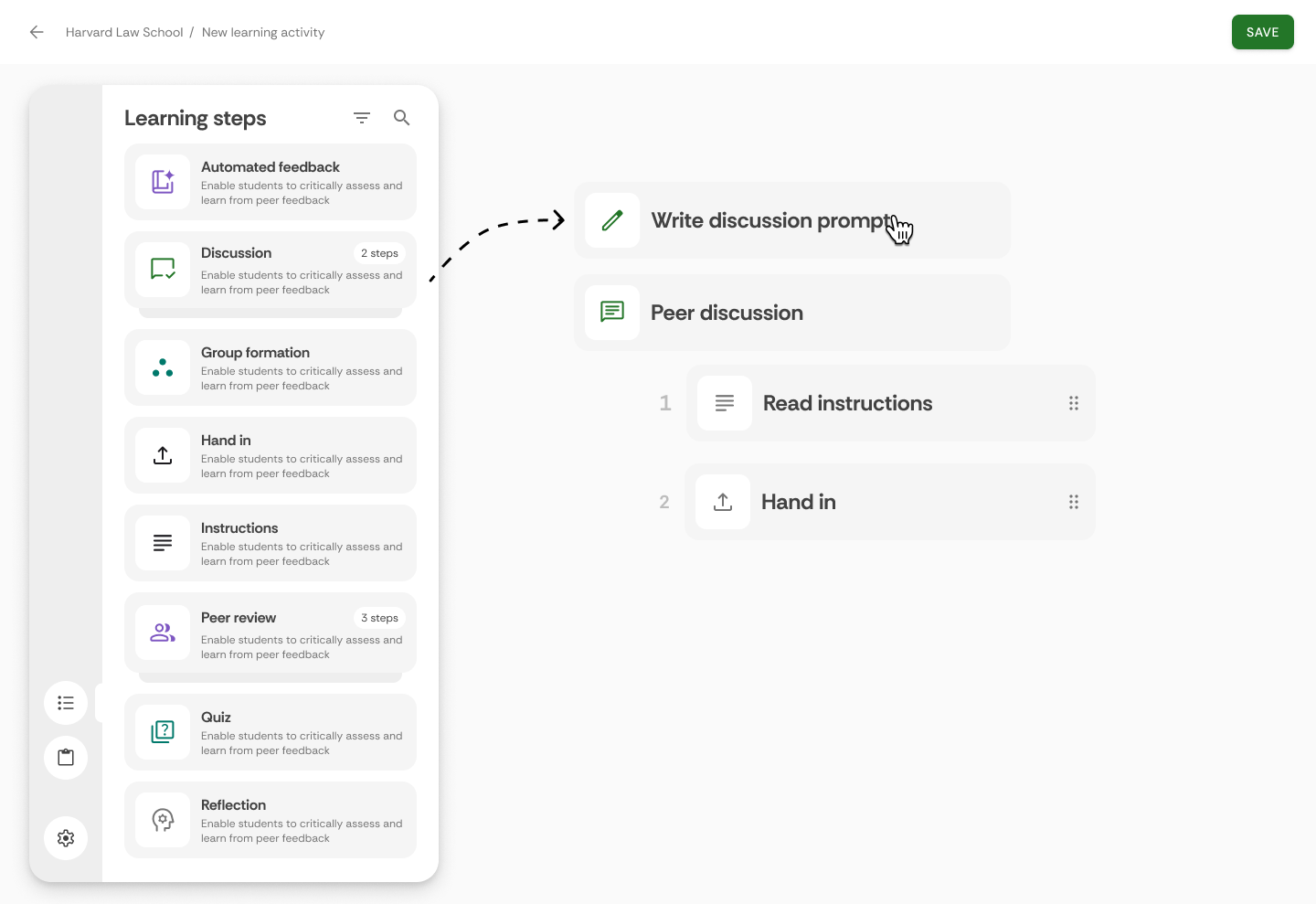Open the filter icon in Learning steps
The height and width of the screenshot is (904, 1316).
(x=362, y=118)
